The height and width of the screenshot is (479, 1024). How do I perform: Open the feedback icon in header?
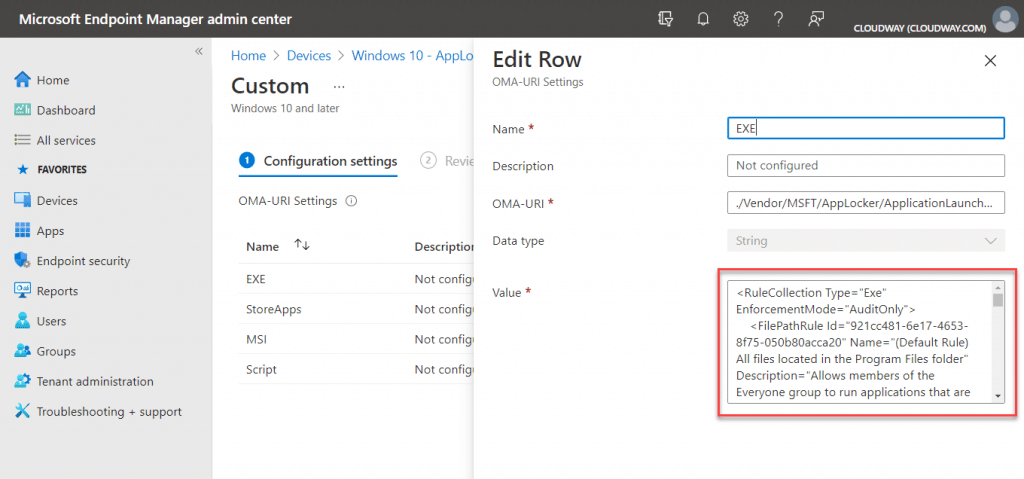(816, 19)
